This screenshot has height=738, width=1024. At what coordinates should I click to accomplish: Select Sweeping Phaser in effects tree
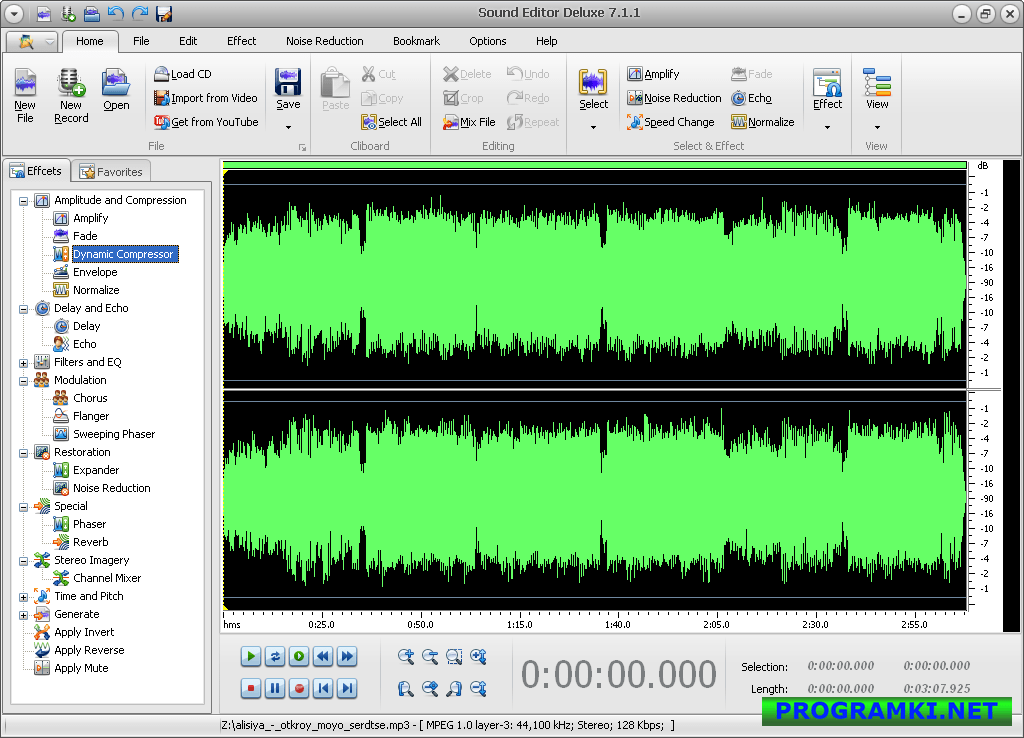click(x=113, y=434)
